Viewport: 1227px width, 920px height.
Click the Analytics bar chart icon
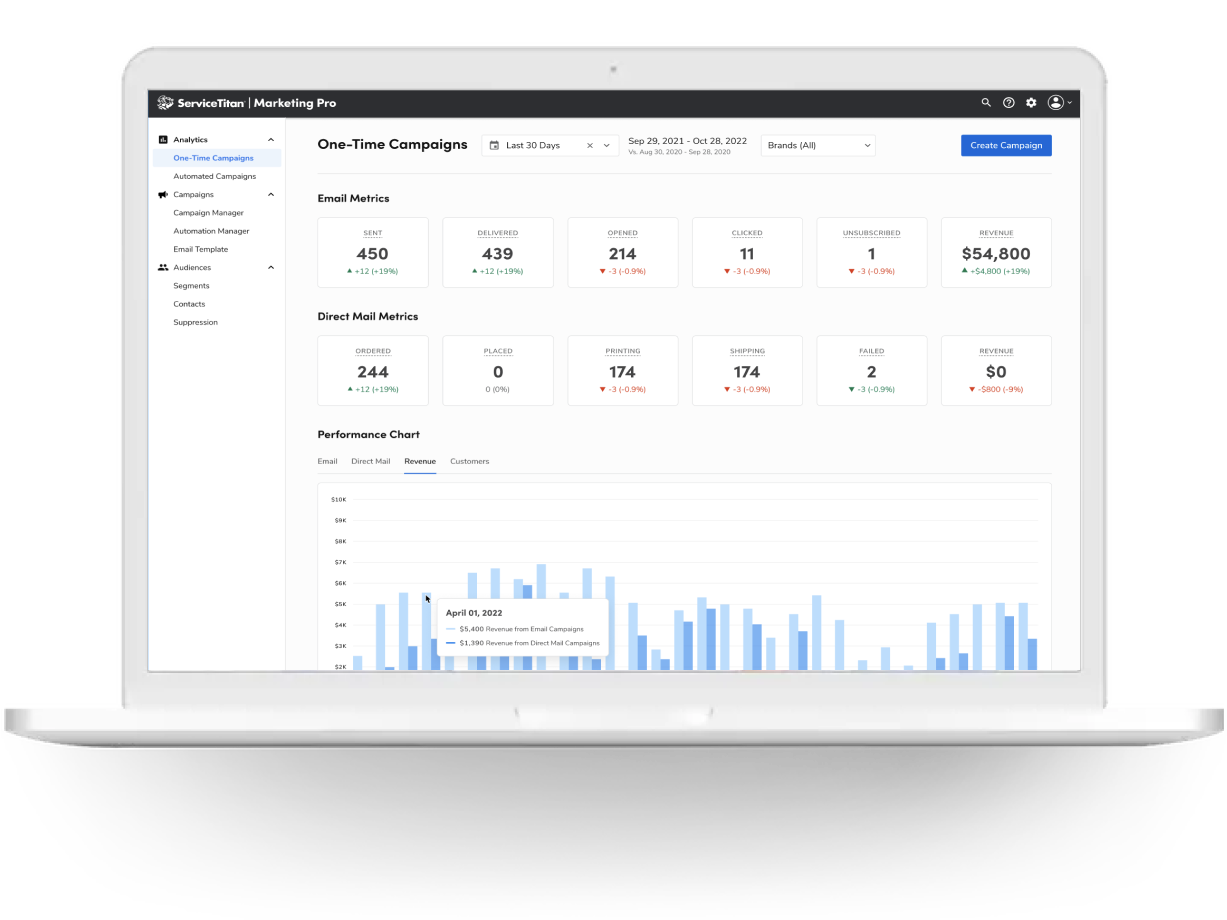[163, 140]
